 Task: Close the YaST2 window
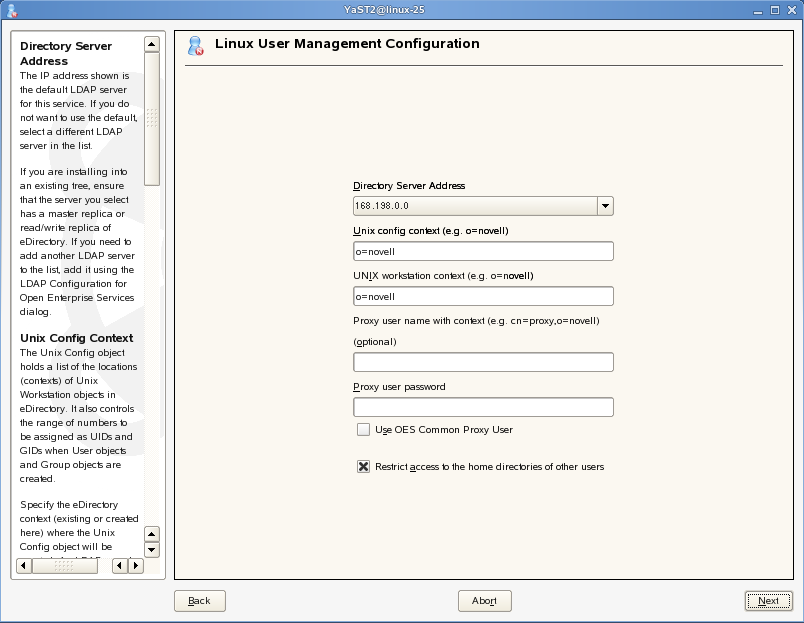click(x=790, y=9)
